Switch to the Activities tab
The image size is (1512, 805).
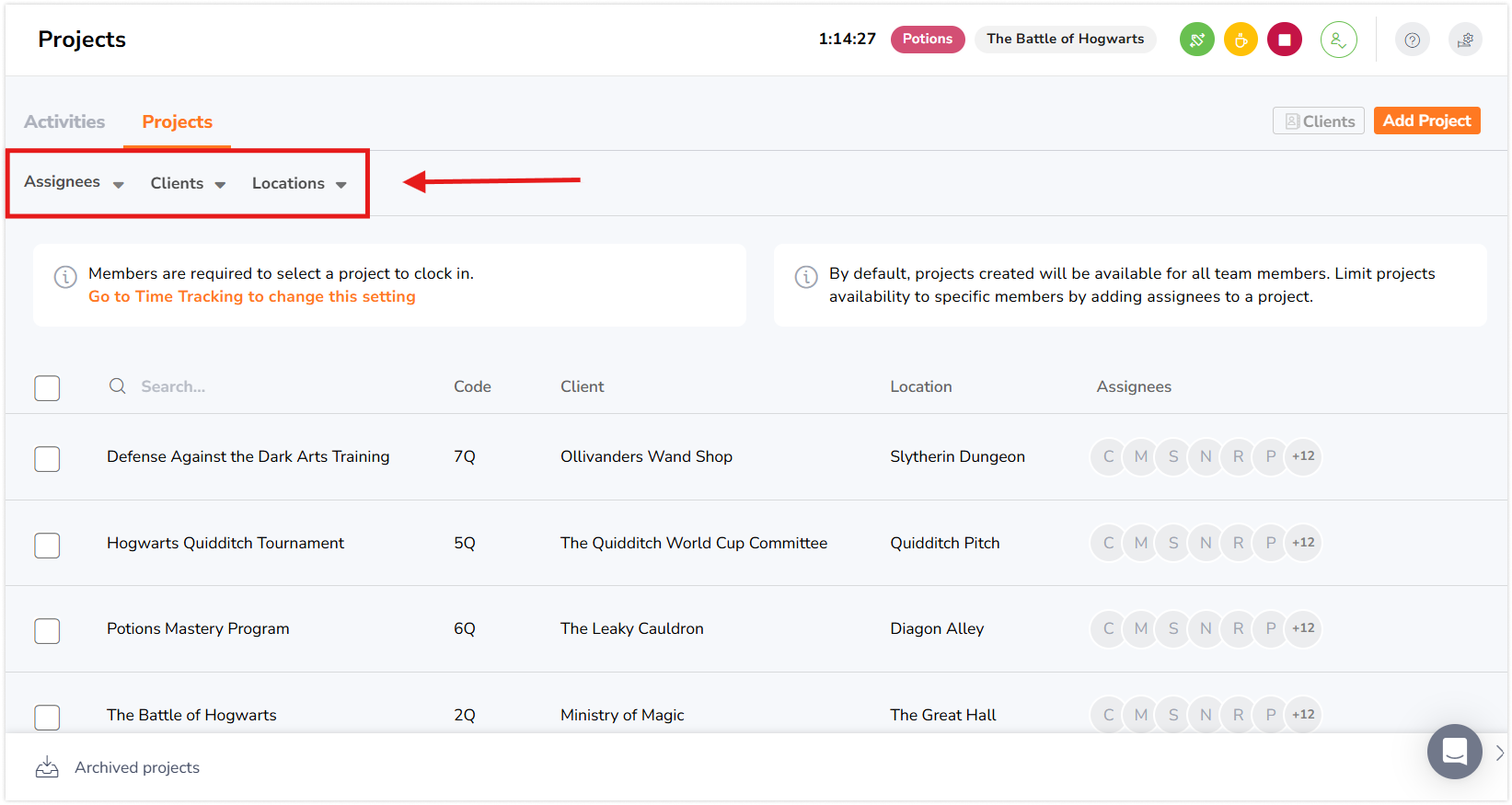[x=64, y=121]
